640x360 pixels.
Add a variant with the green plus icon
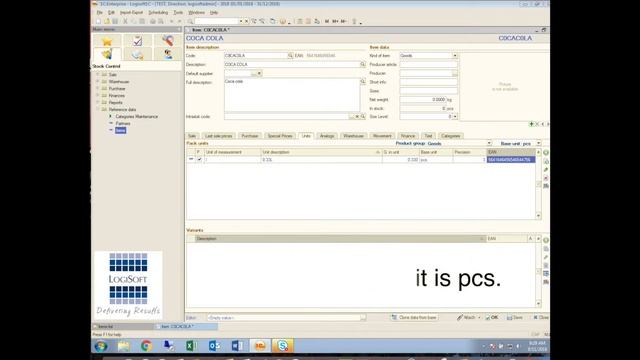pos(546,240)
